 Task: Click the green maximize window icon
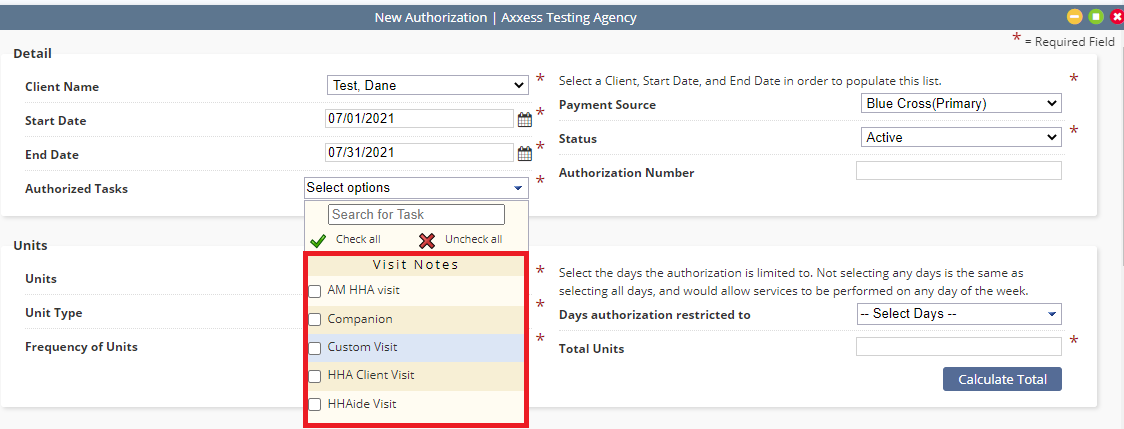1096,16
